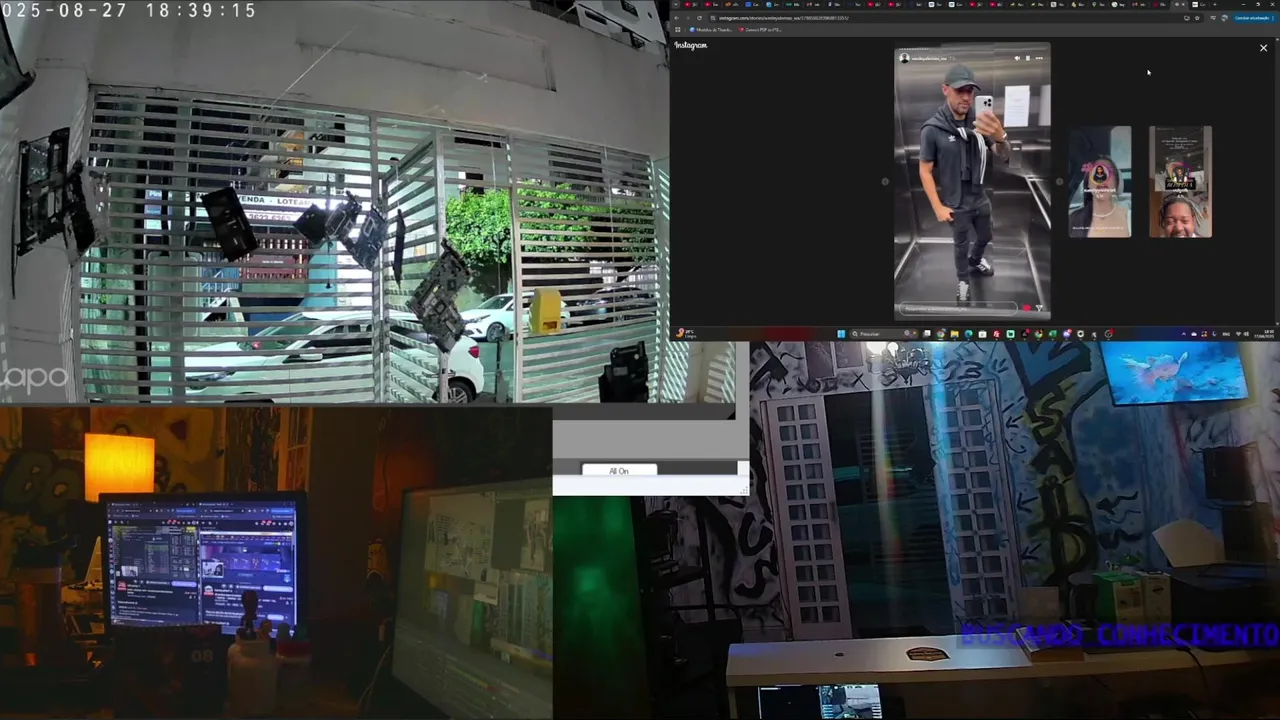Open the taskbar clock and date

click(x=1264, y=334)
